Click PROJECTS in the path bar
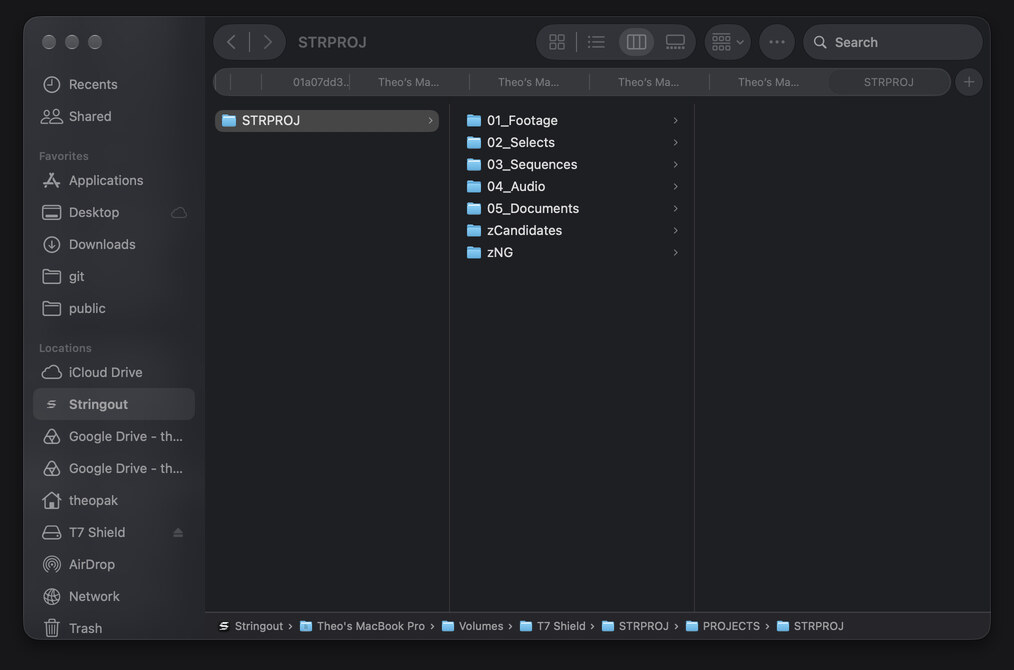This screenshot has width=1014, height=670. 723,626
